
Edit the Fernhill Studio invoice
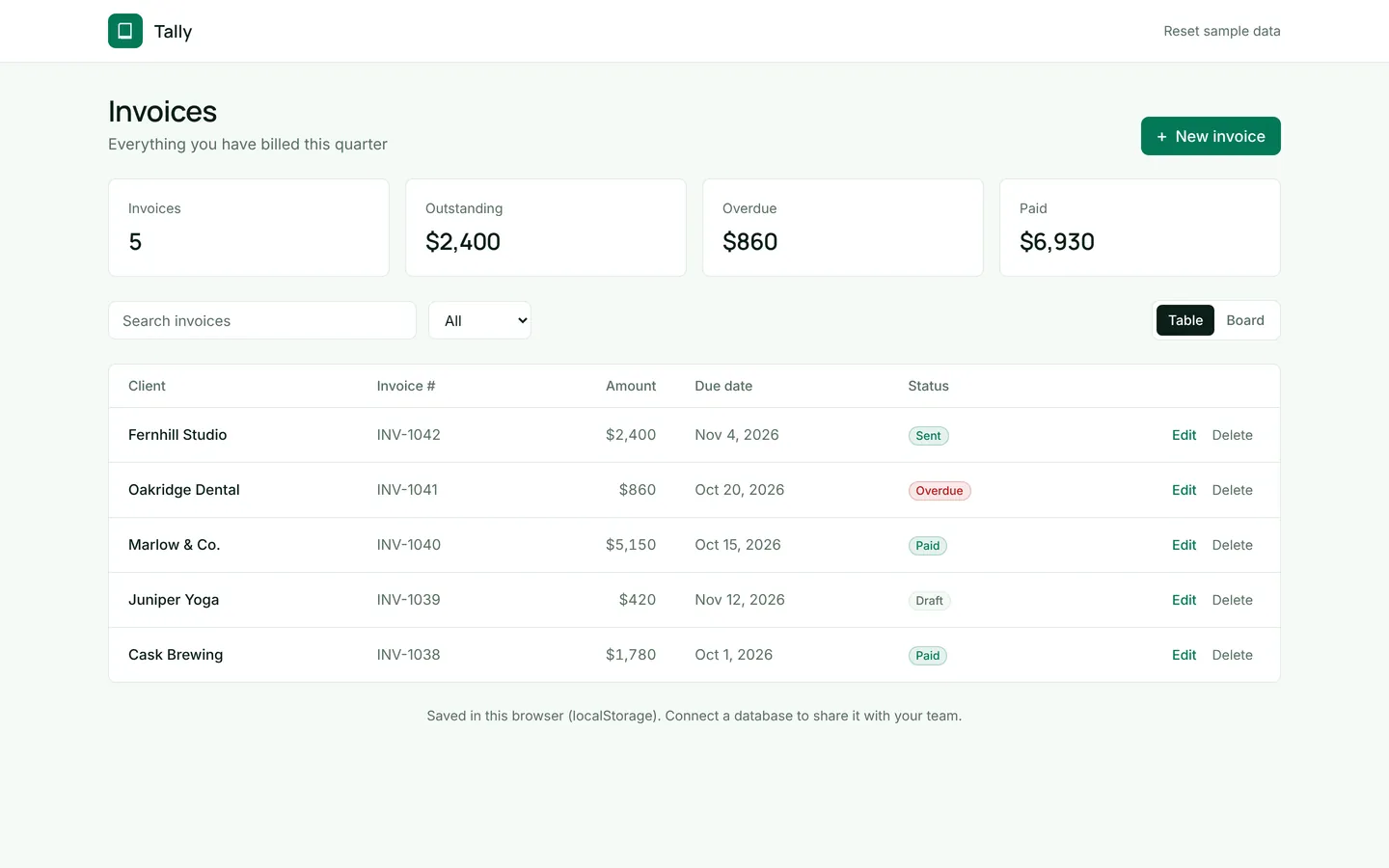coord(1184,435)
